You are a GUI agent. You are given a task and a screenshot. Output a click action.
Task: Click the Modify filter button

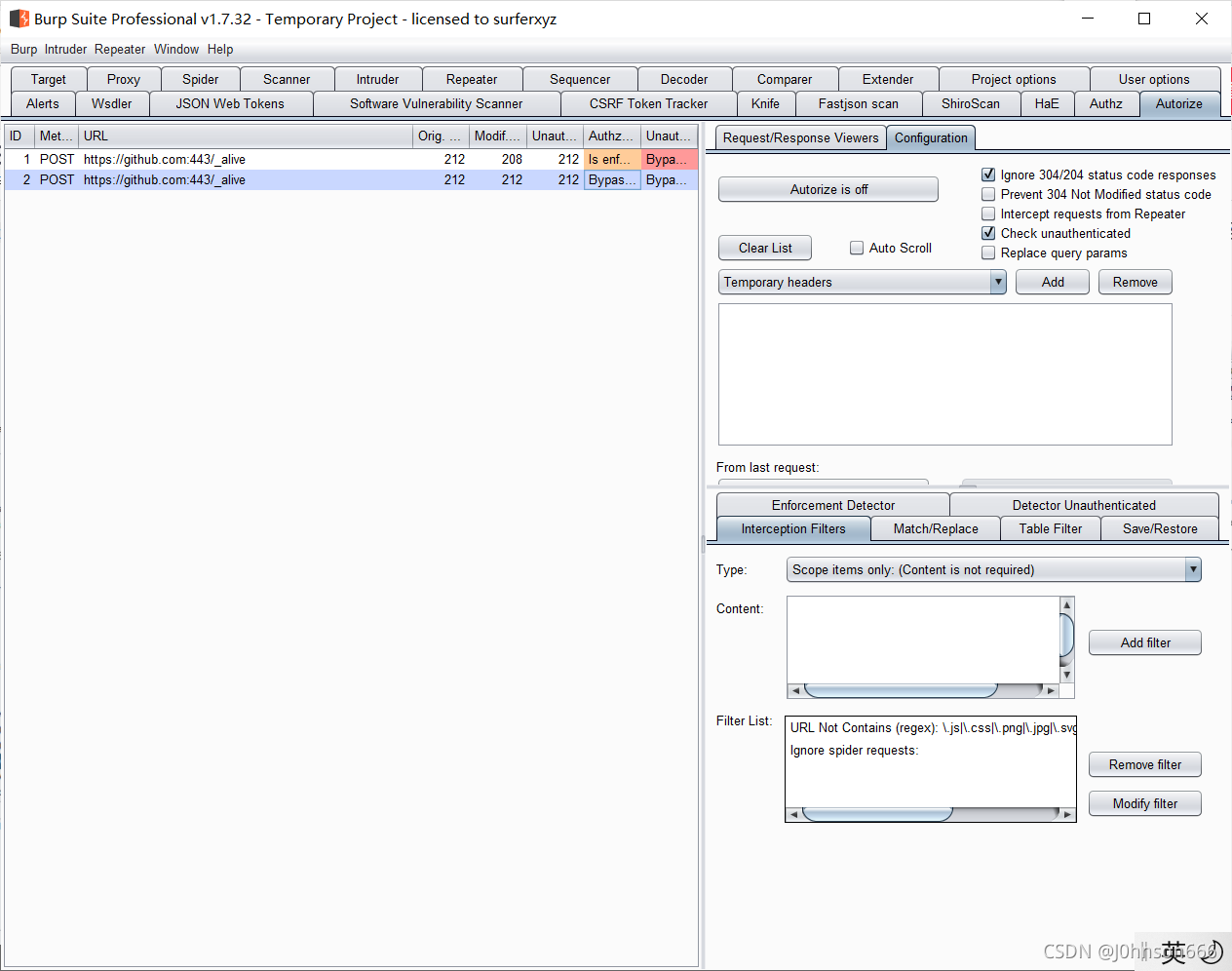coord(1145,803)
